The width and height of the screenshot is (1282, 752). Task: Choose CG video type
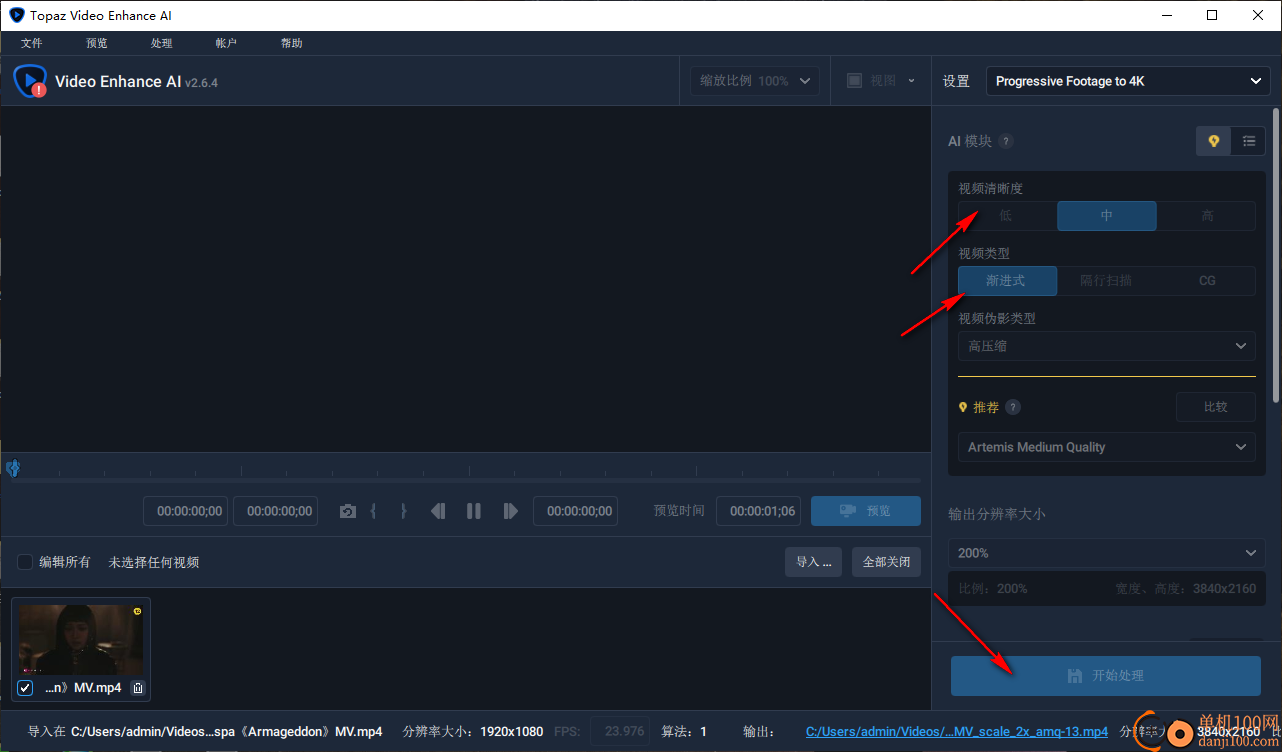1207,281
